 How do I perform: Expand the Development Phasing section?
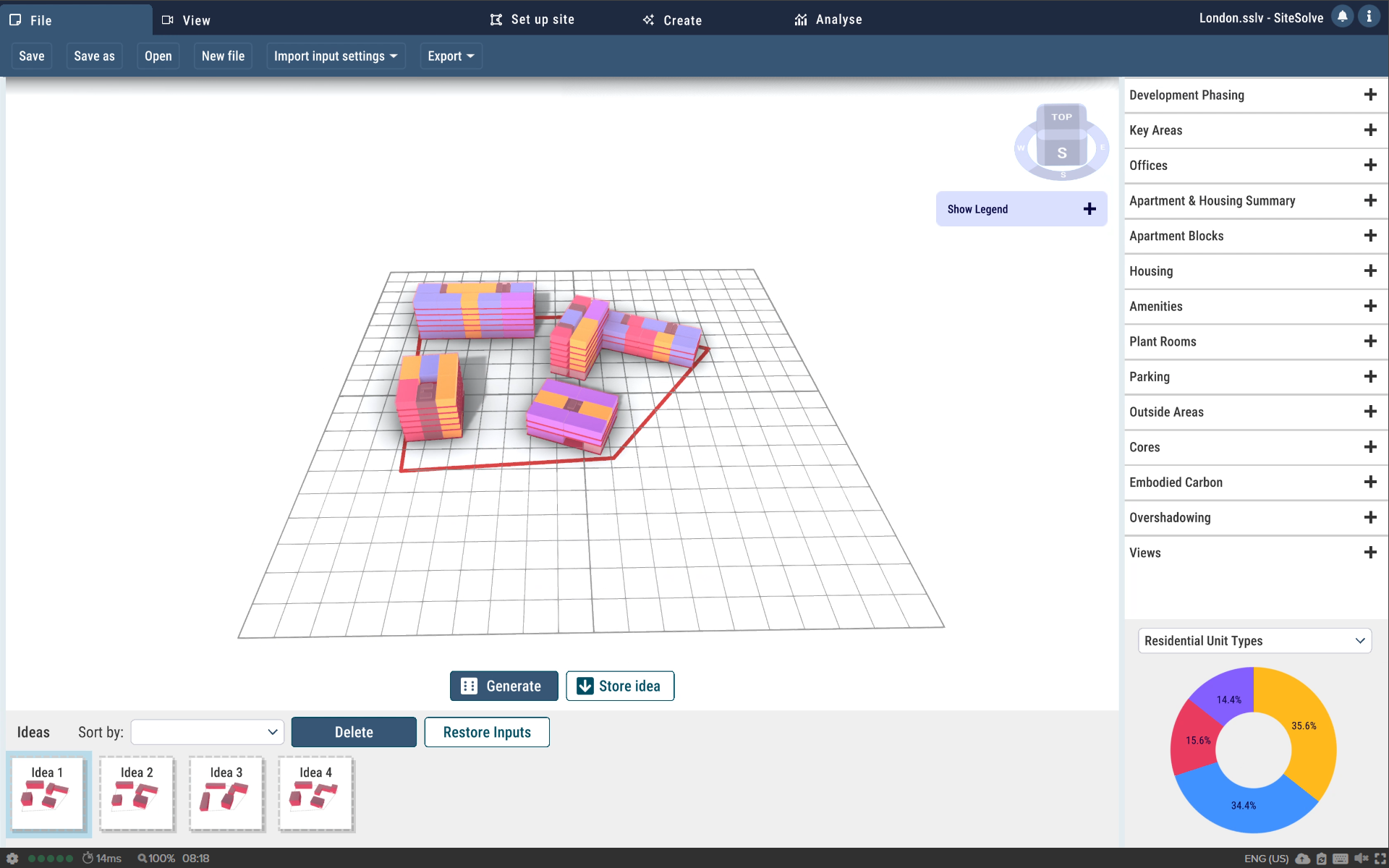pyautogui.click(x=1369, y=95)
